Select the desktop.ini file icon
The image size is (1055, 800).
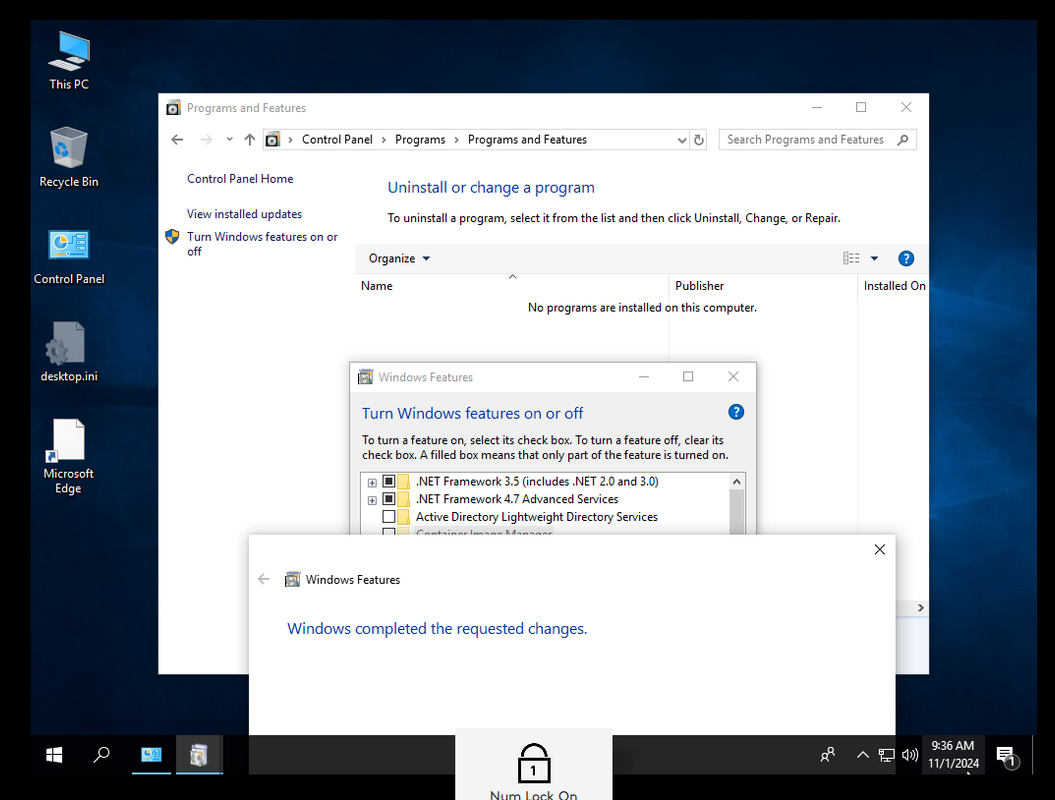[69, 352]
